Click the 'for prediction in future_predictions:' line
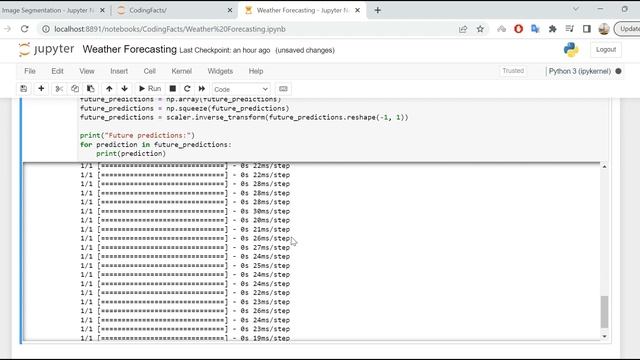640x360 pixels. (x=156, y=145)
